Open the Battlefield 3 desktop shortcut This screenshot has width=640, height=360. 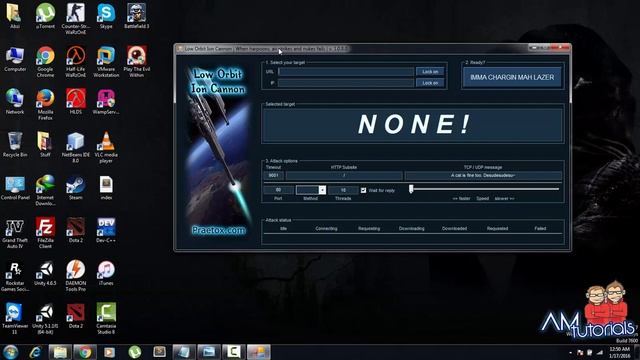pyautogui.click(x=136, y=16)
